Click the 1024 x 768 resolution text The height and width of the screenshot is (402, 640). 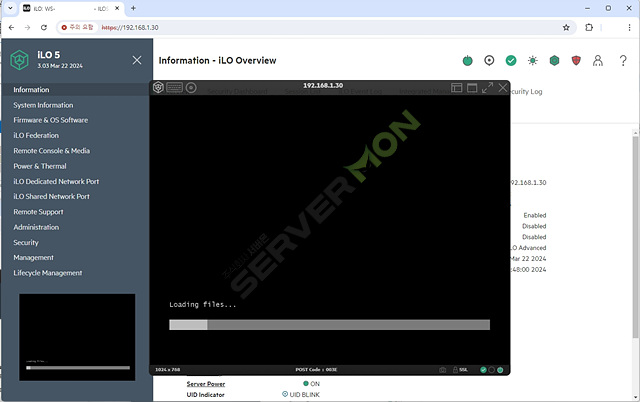(168, 370)
